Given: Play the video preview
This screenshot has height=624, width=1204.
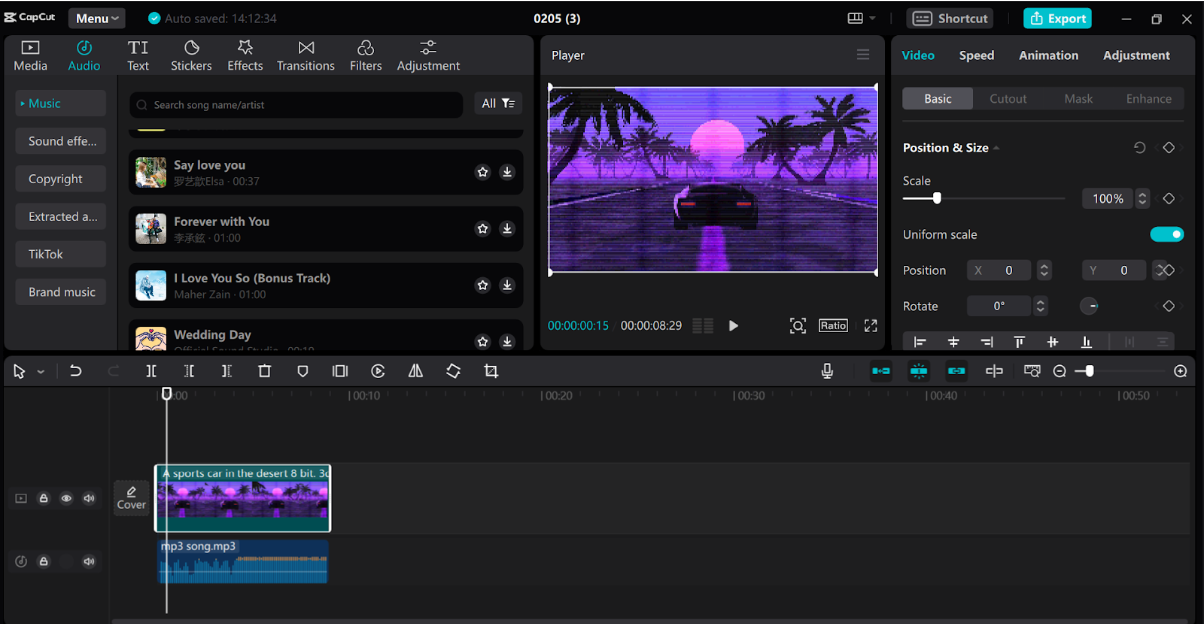Looking at the screenshot, I should (x=733, y=326).
